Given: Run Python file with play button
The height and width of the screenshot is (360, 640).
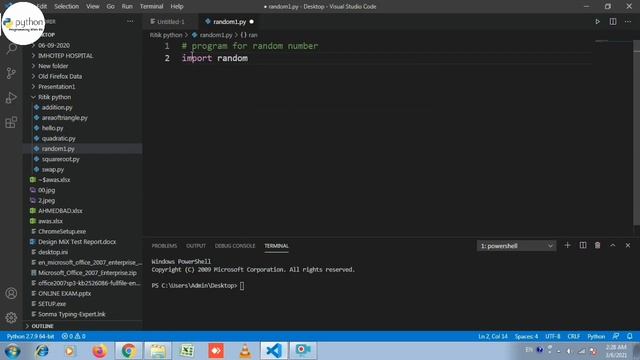Looking at the screenshot, I should tap(597, 22).
